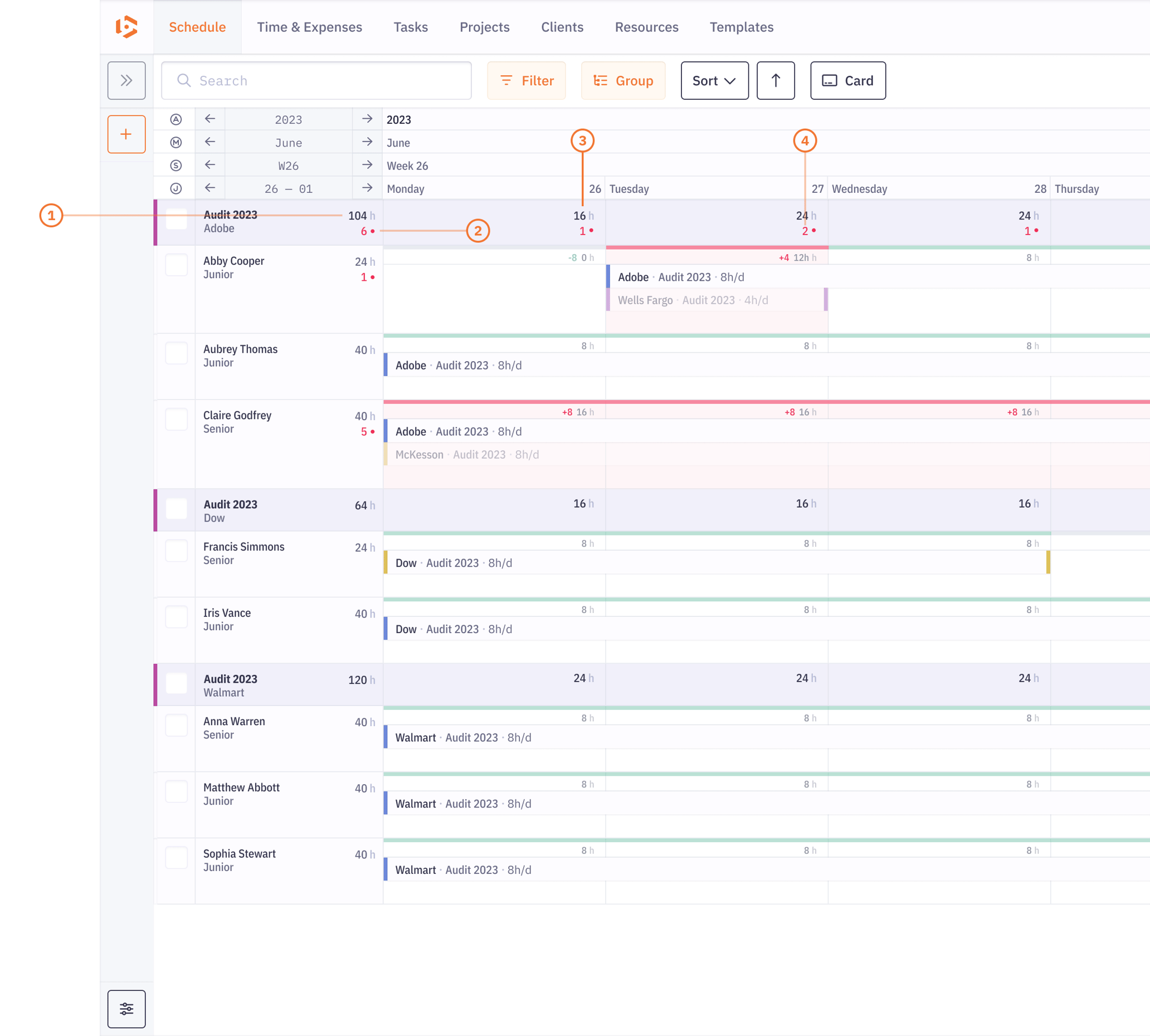Check the Iris Vance row checkbox
This screenshot has height=1036, width=1150.
click(x=177, y=617)
